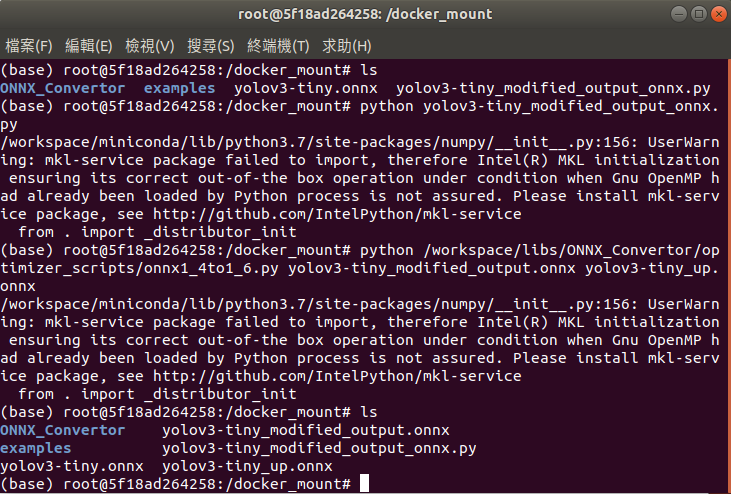Click yolov3-tiny_modified_output.onnx in last listing
Screen dimensions: 731x494
pyautogui.click(x=306, y=431)
